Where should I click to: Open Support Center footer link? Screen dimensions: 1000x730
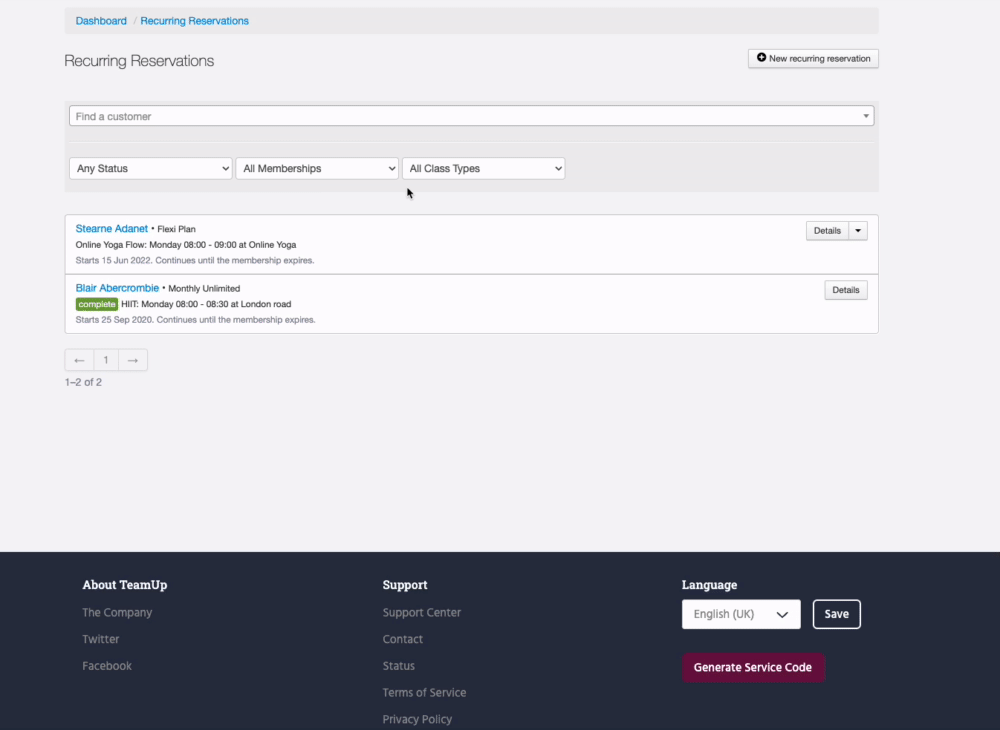click(x=421, y=613)
